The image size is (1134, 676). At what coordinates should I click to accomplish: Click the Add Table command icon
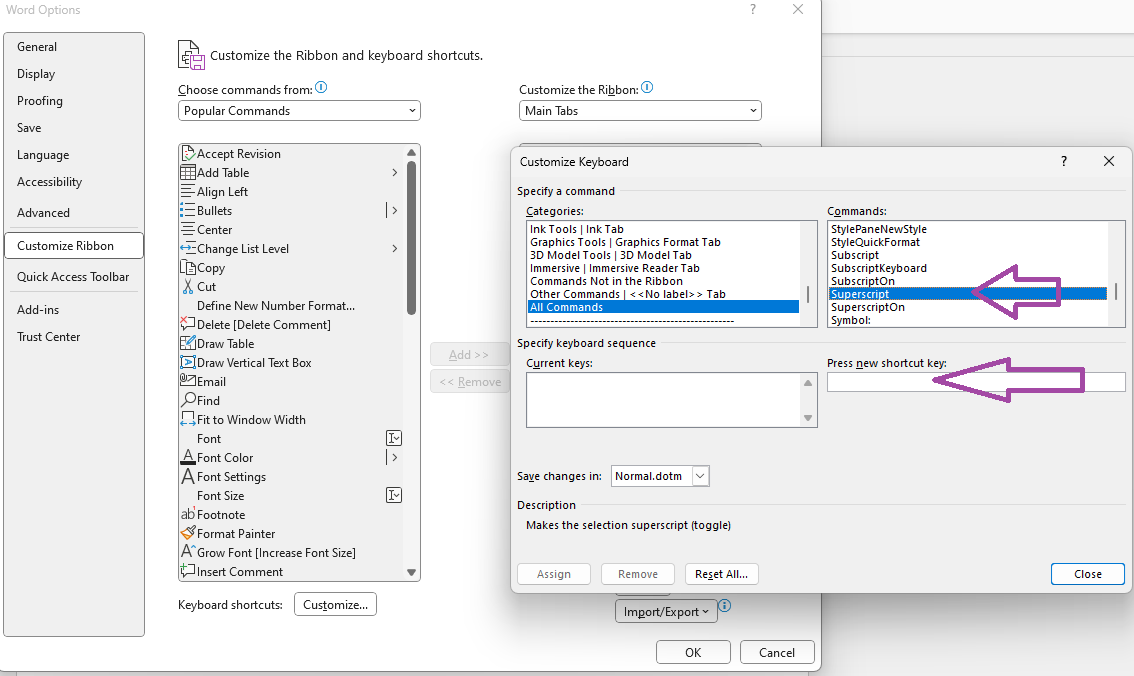pos(189,172)
